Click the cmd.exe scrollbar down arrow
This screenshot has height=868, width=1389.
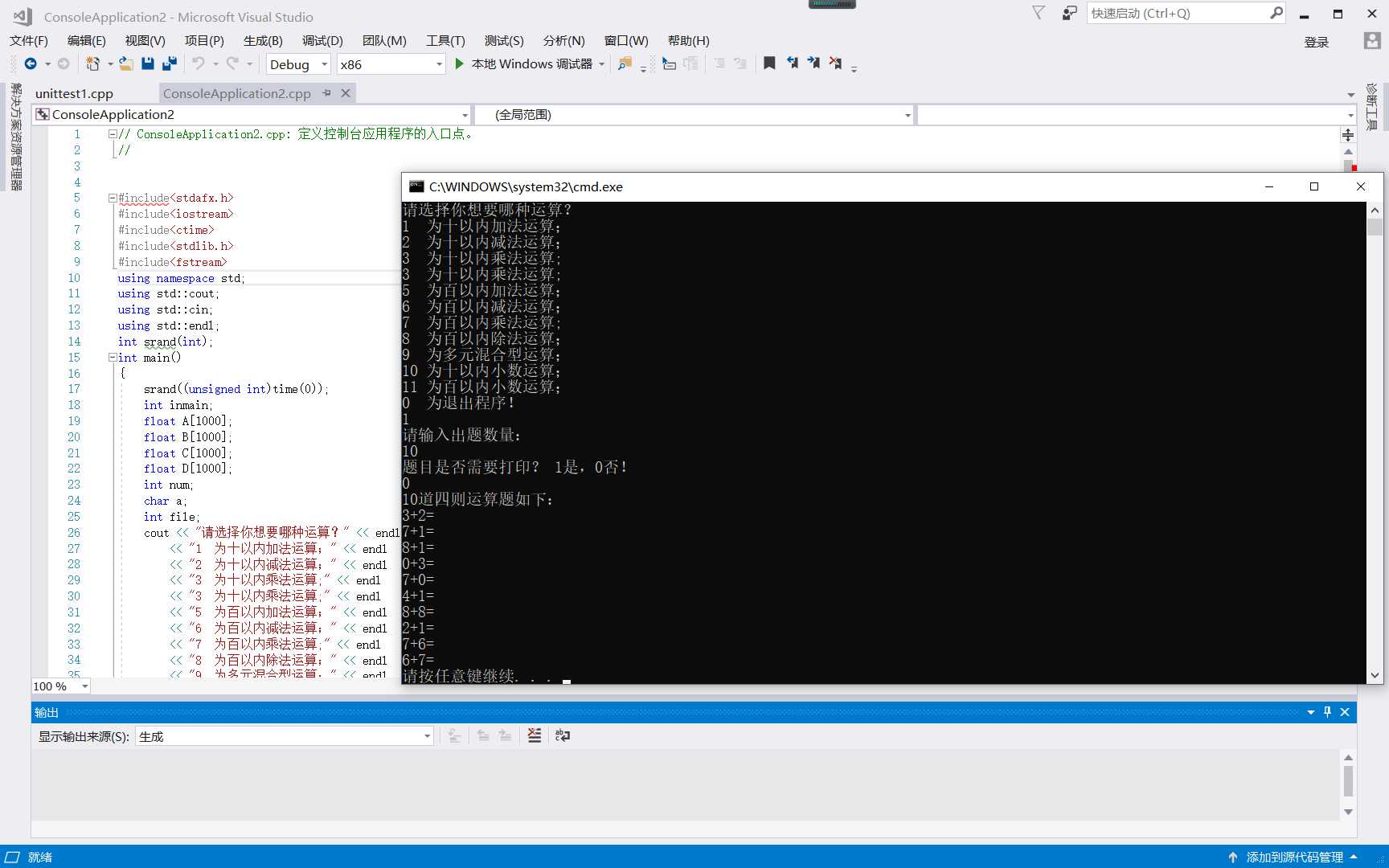click(1375, 675)
